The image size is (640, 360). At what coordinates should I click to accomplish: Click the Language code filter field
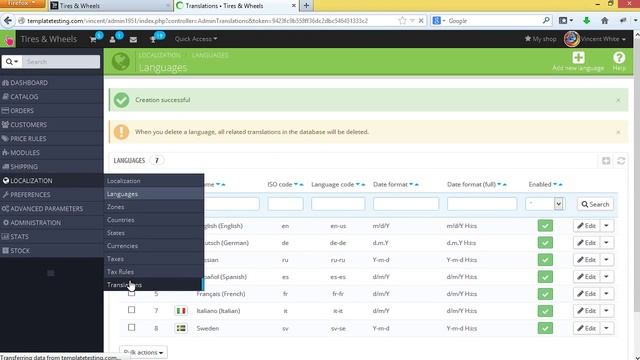338,204
